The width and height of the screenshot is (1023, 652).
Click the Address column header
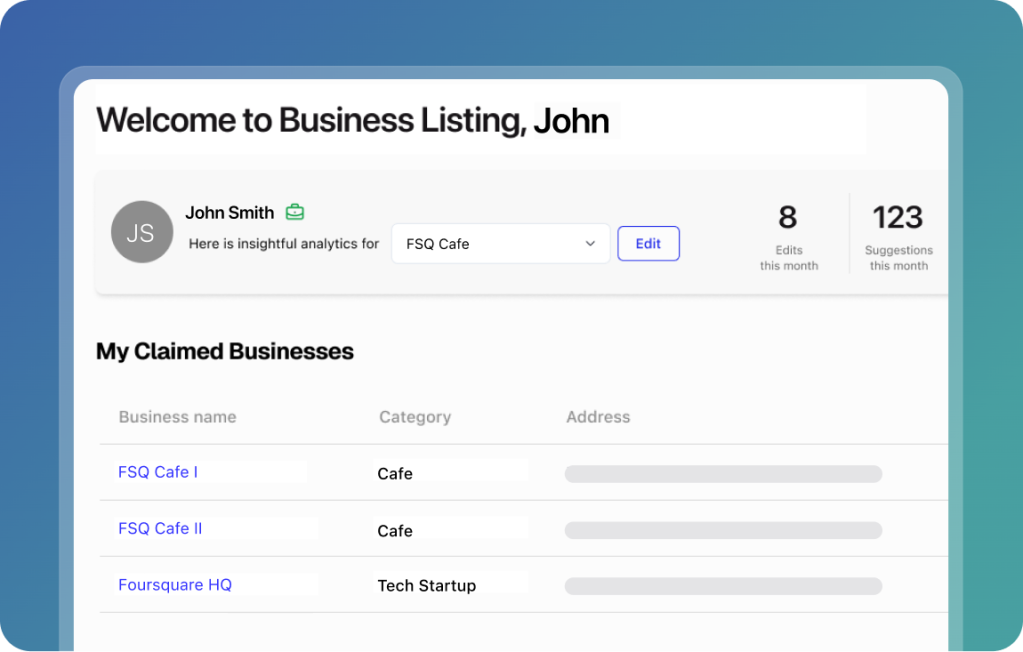pyautogui.click(x=598, y=417)
